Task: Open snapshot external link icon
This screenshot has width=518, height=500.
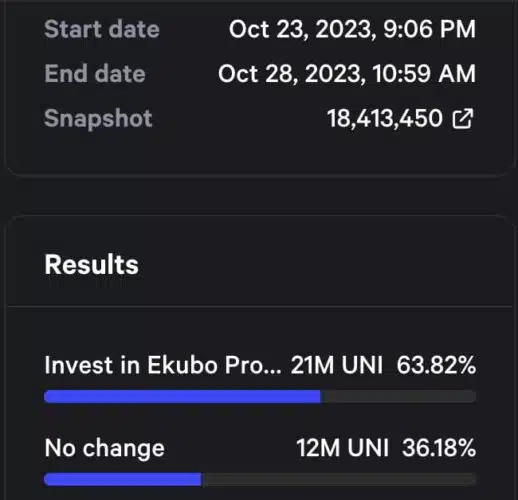Action: point(463,118)
